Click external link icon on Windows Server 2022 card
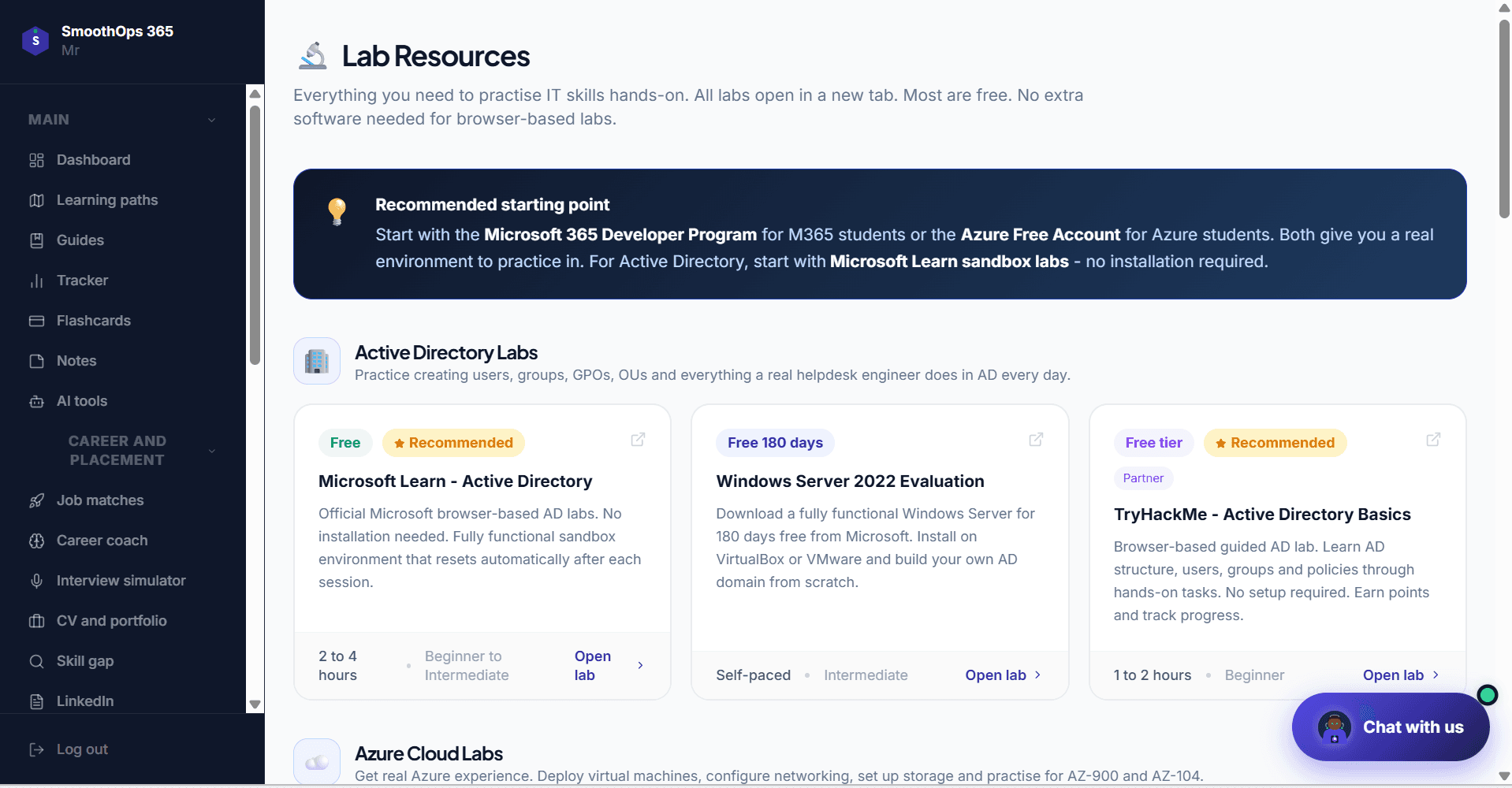 pyautogui.click(x=1037, y=440)
